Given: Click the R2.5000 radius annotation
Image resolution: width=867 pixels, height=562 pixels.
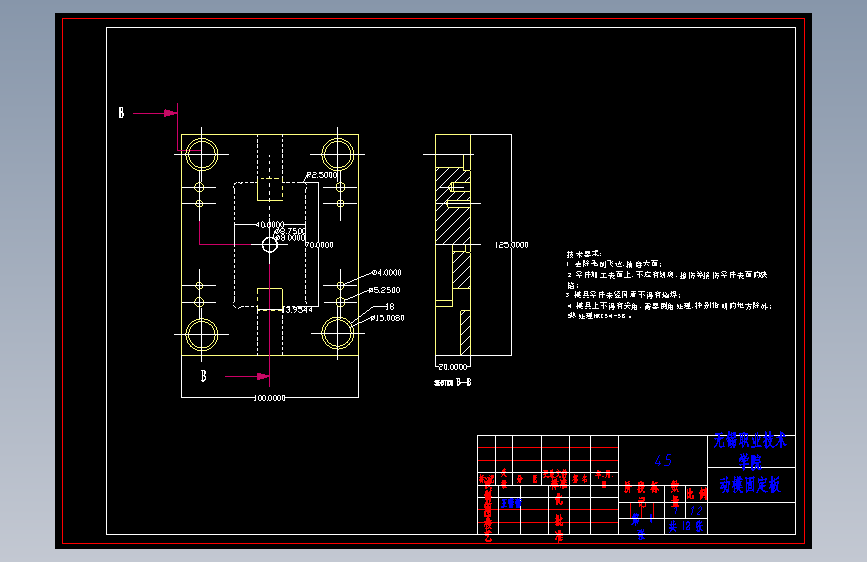Looking at the screenshot, I should coord(322,175).
